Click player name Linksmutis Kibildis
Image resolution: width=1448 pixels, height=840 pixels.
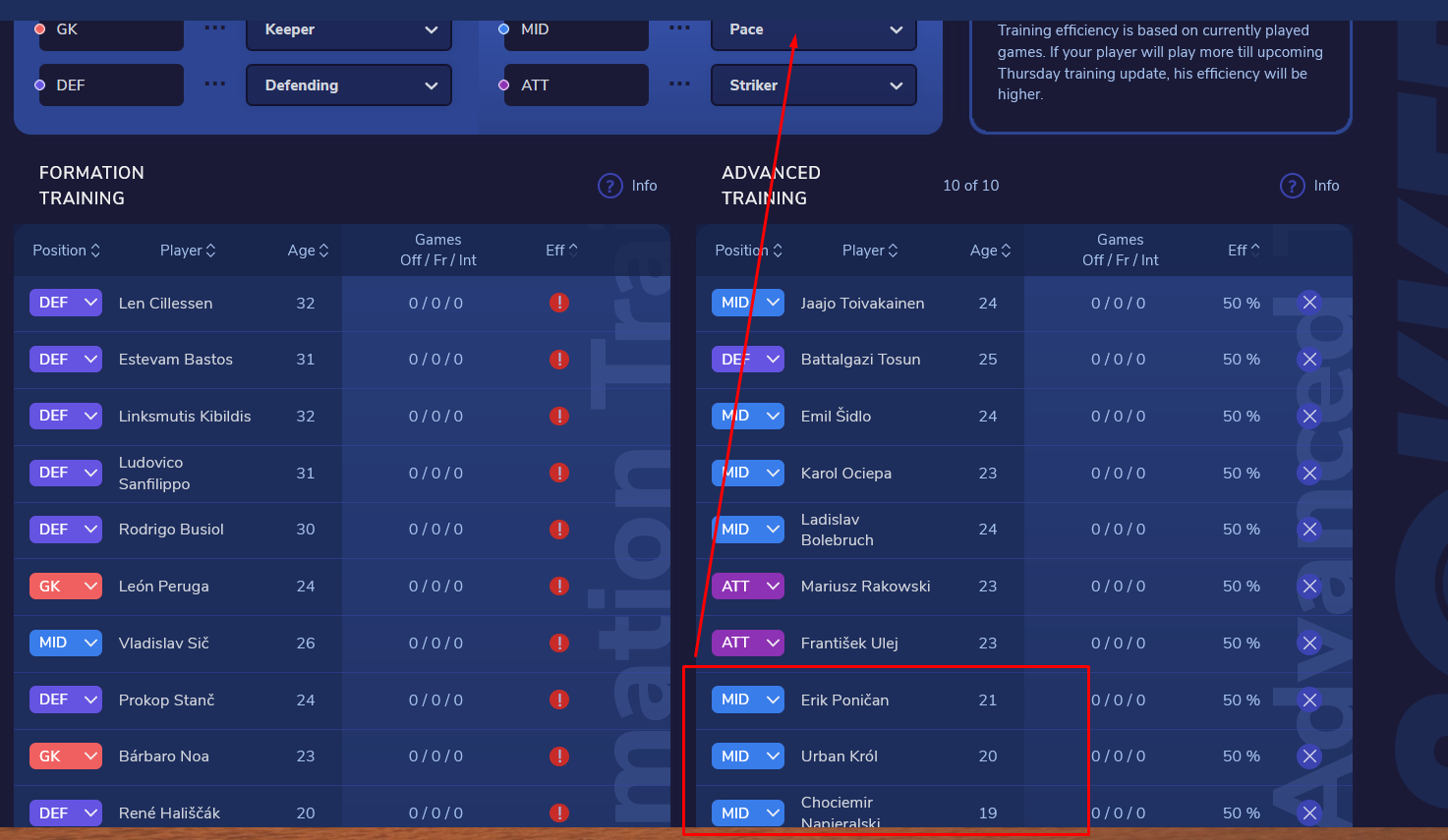(x=185, y=417)
